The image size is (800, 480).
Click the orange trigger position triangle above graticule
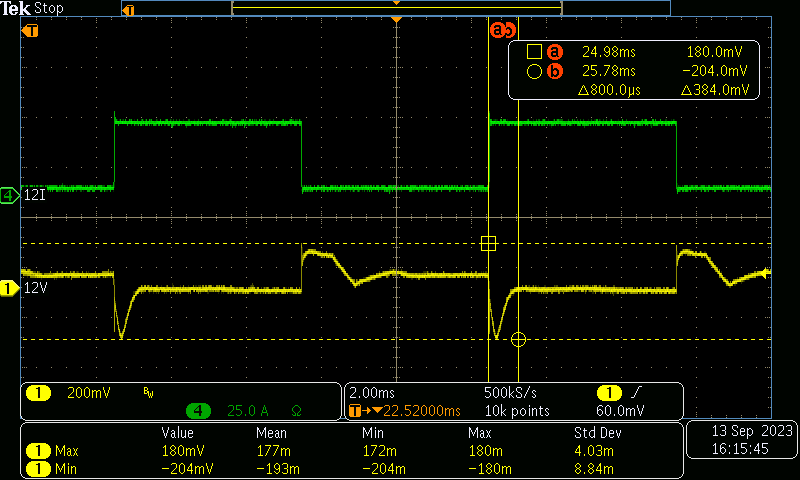(397, 20)
